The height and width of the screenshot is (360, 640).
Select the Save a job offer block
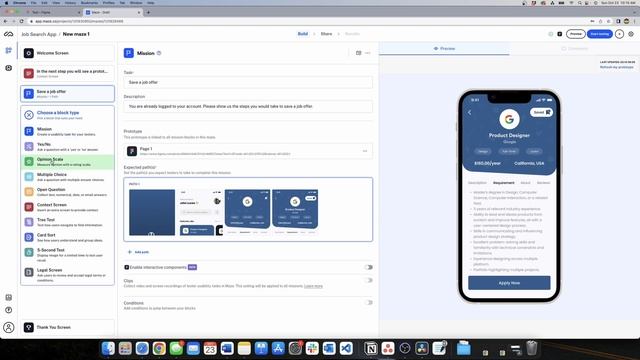pos(68,94)
